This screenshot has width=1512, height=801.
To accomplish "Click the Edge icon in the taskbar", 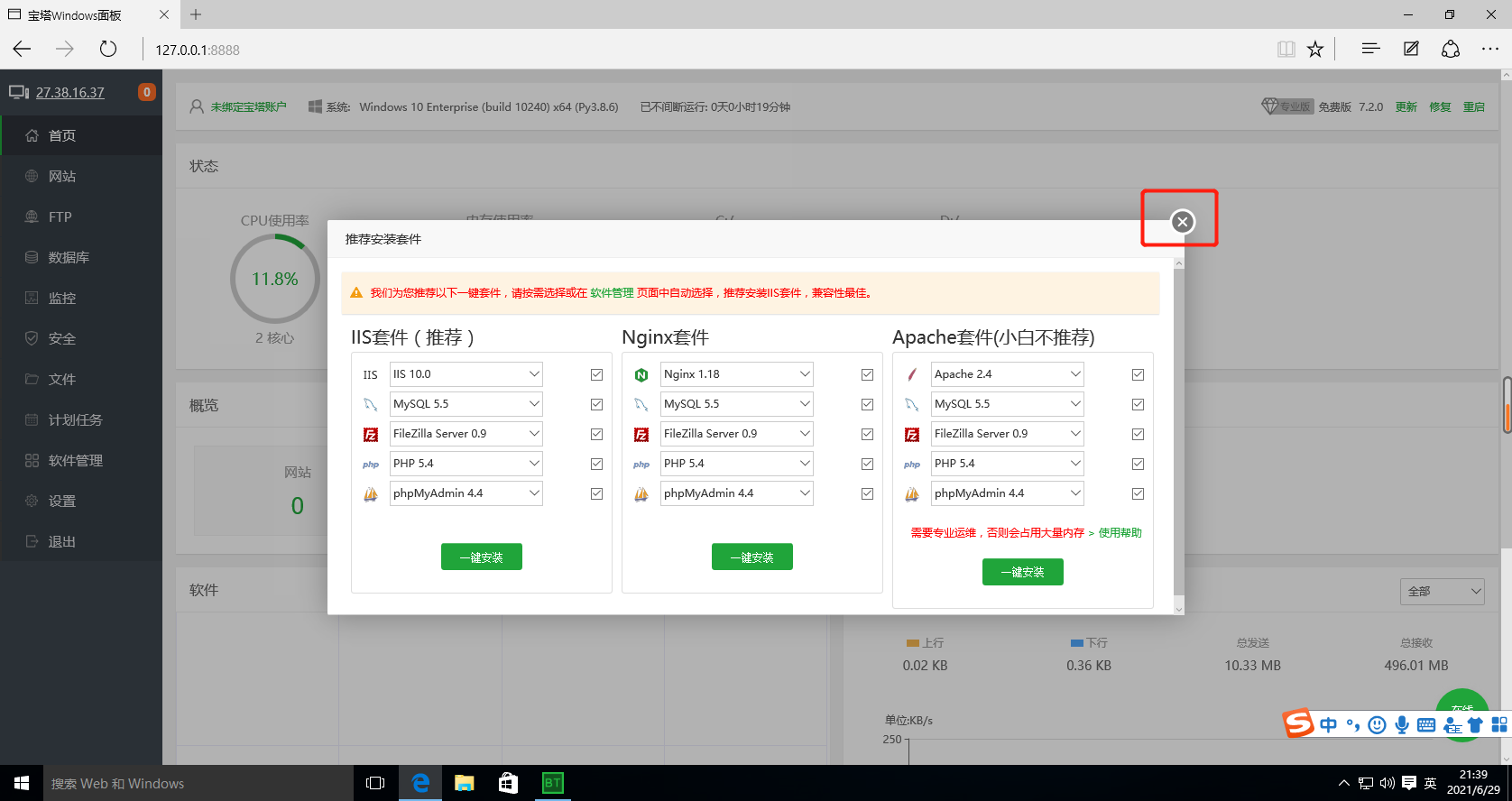I will (x=420, y=783).
